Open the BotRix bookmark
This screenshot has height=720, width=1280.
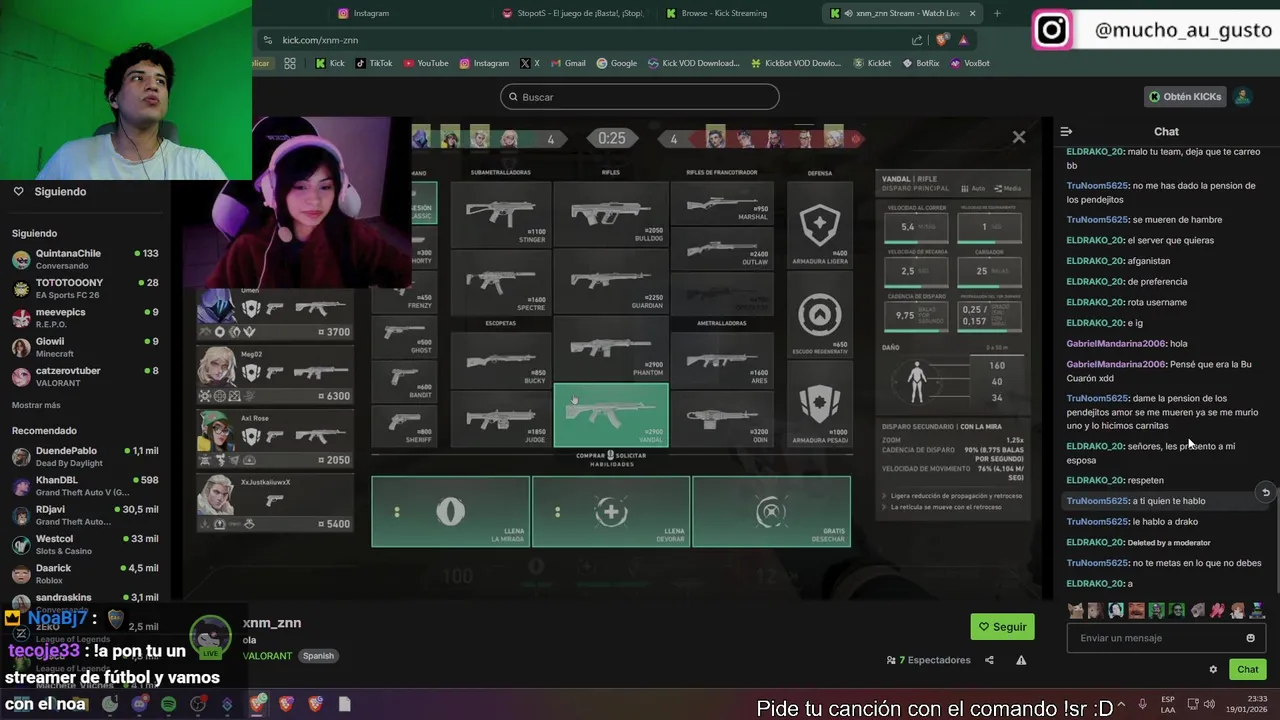920,63
